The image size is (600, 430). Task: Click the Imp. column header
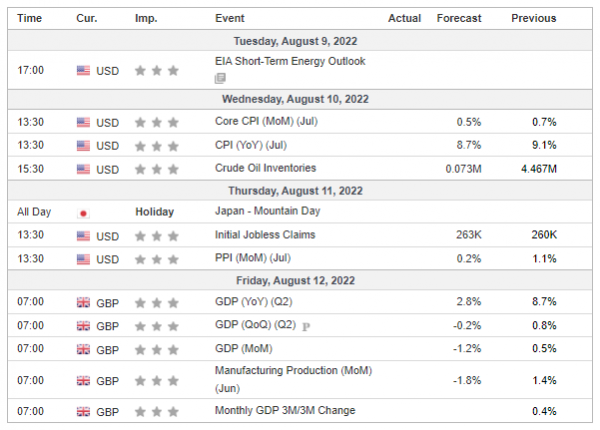146,18
